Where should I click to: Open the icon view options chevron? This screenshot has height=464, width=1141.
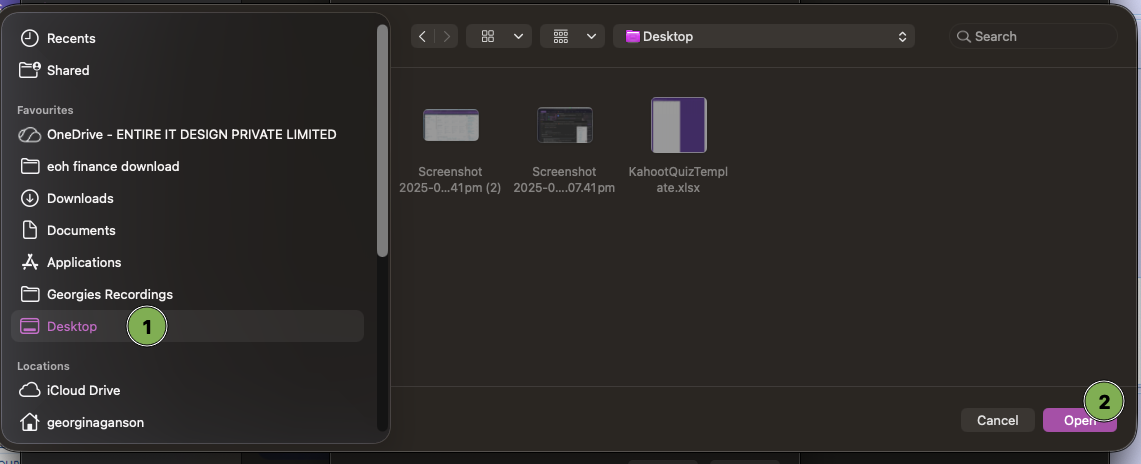click(x=517, y=36)
